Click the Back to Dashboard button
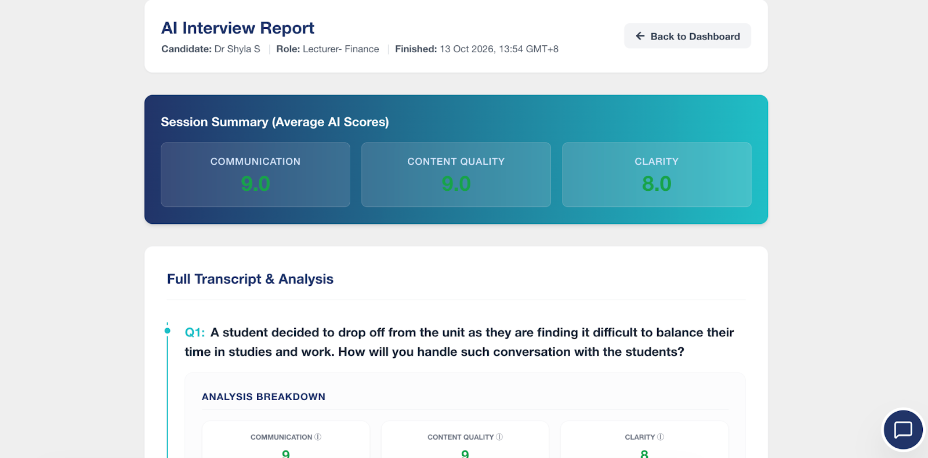This screenshot has width=928, height=458. pos(687,36)
